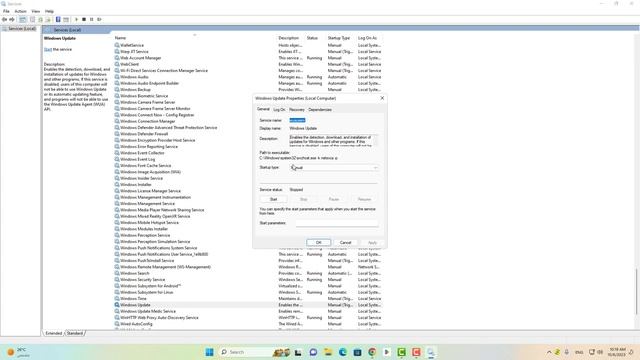Click the speaker volume icon in system tray
The image size is (640, 360).
600,352
